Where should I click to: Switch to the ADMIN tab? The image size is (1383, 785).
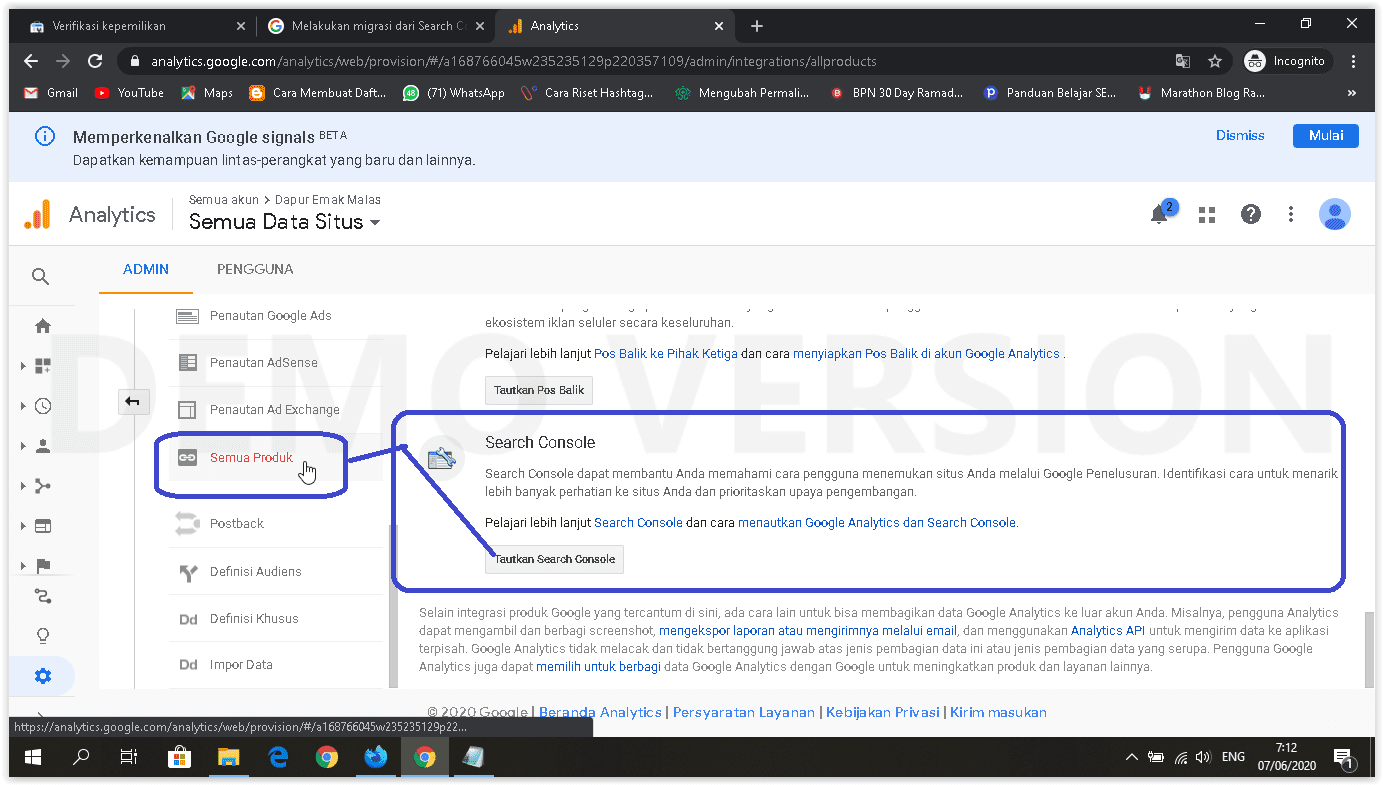tap(146, 269)
